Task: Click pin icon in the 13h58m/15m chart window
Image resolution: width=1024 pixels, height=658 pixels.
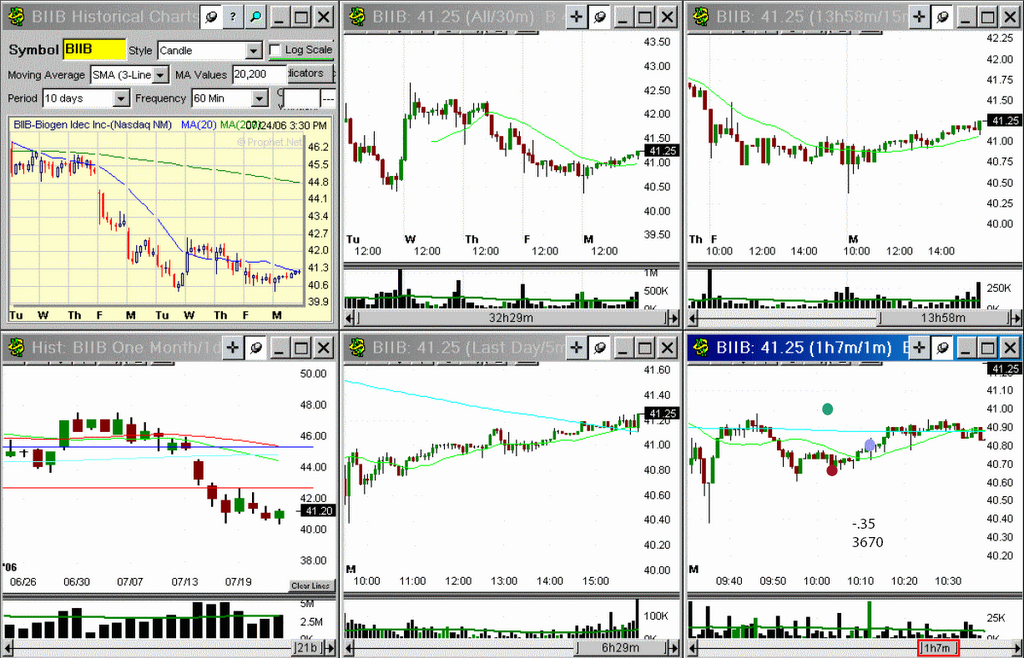Action: tap(942, 17)
